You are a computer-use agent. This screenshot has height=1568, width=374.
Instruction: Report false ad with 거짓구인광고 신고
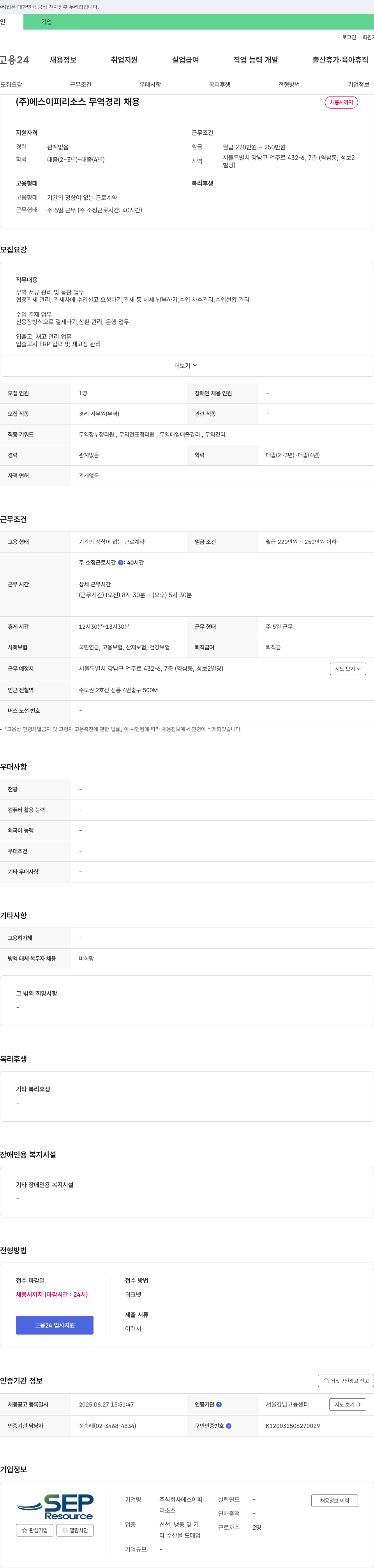tap(346, 1380)
